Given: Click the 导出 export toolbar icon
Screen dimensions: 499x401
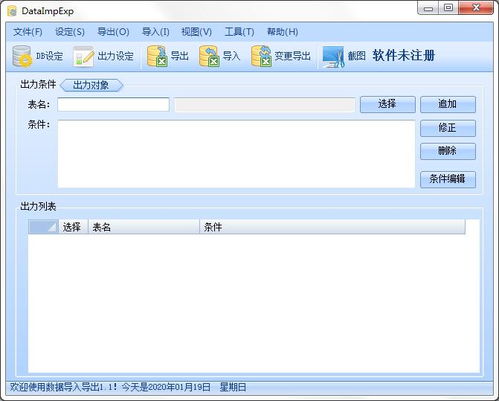Looking at the screenshot, I should click(x=157, y=56).
